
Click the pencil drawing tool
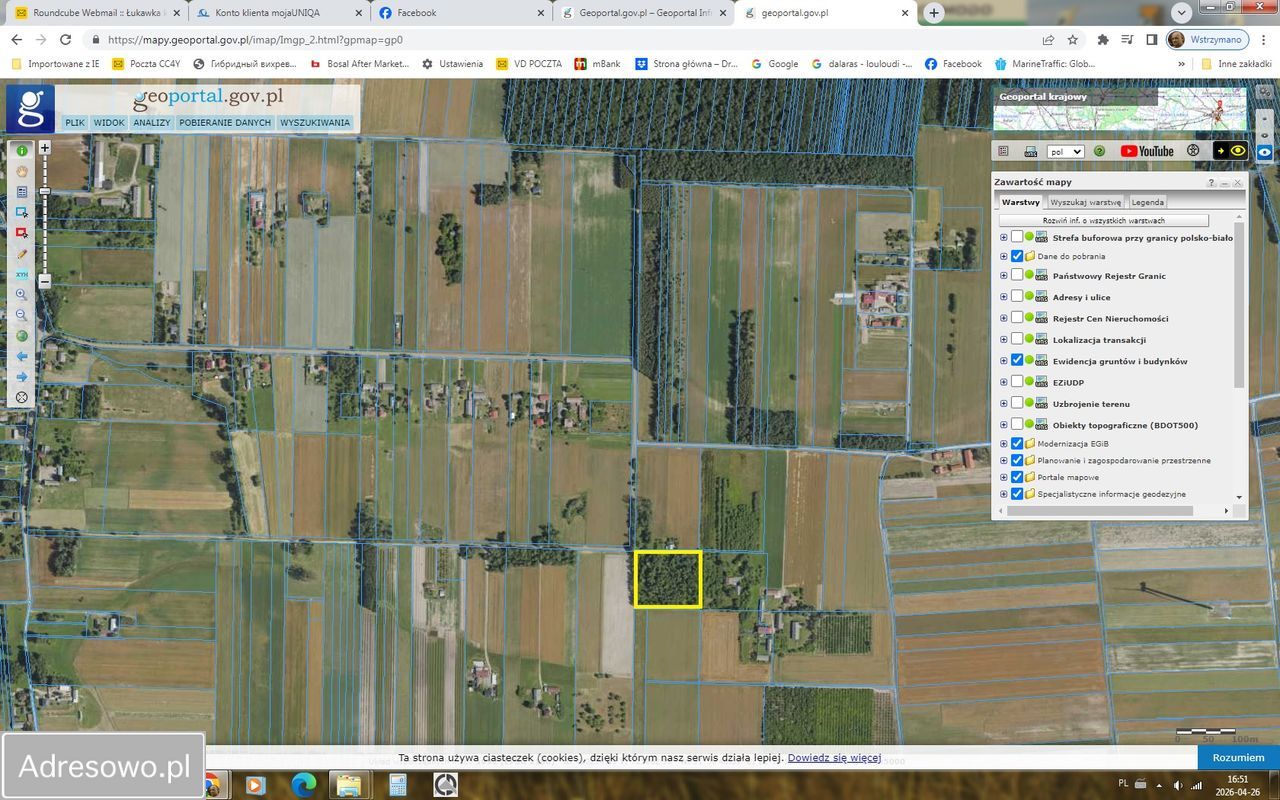click(22, 254)
